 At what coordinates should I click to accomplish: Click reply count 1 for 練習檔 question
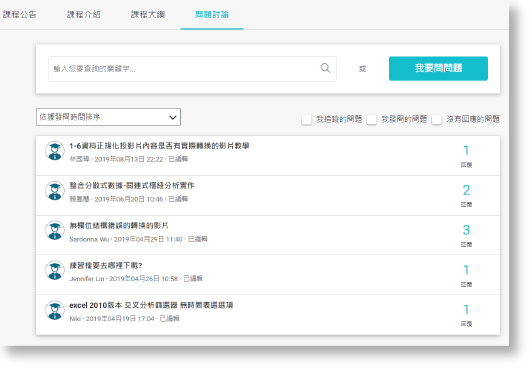[466, 270]
